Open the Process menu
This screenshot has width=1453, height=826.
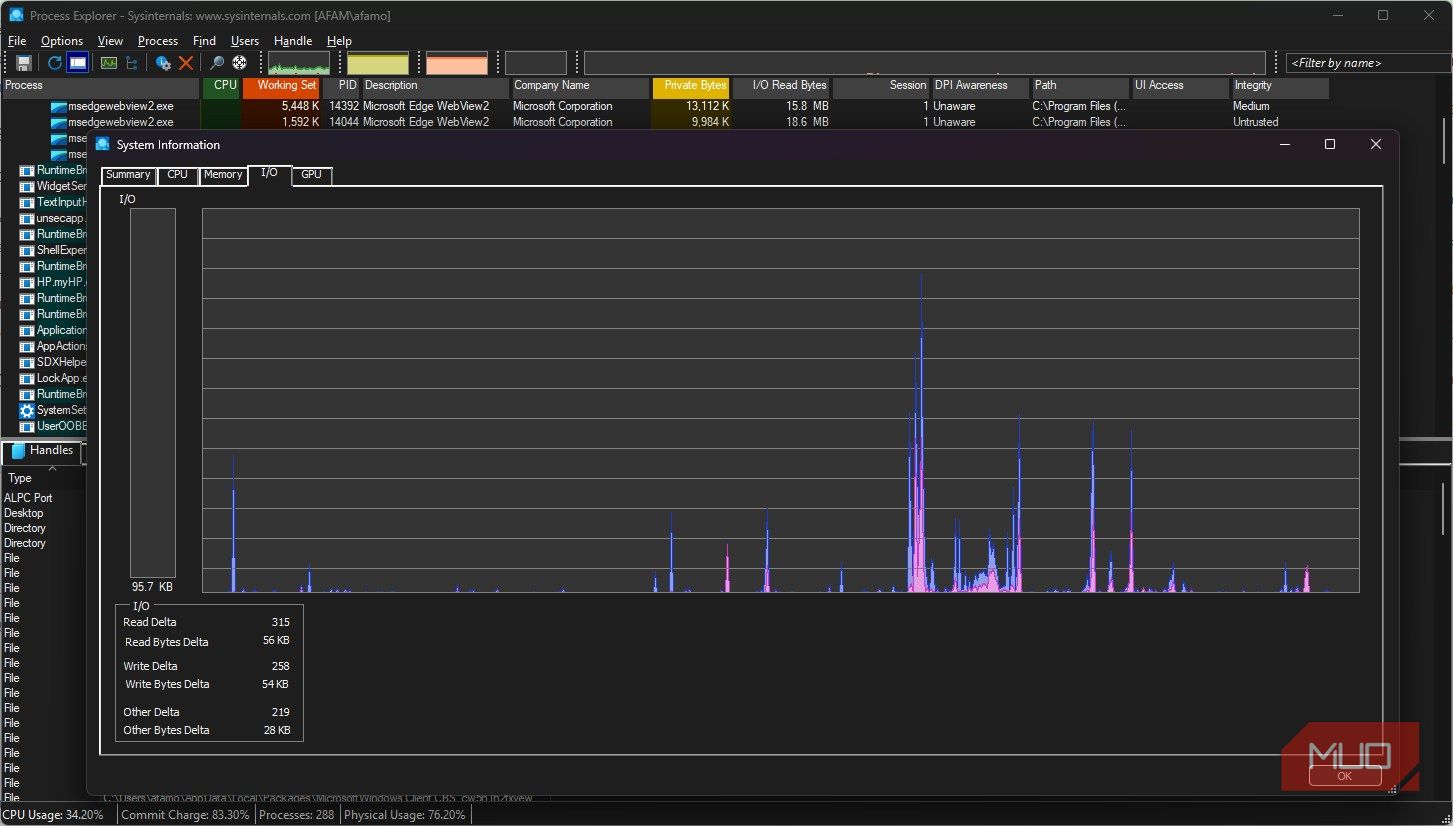(x=158, y=41)
